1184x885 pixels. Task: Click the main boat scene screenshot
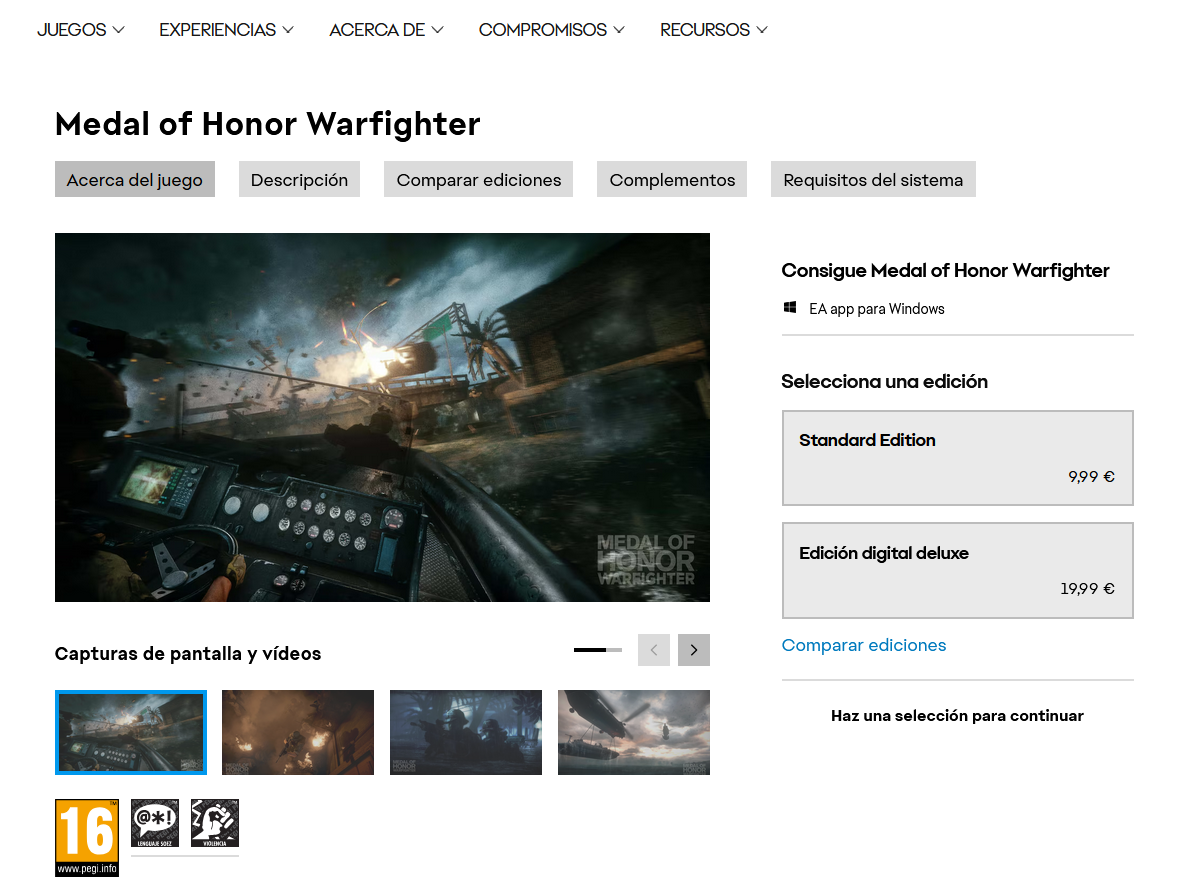[x=382, y=418]
